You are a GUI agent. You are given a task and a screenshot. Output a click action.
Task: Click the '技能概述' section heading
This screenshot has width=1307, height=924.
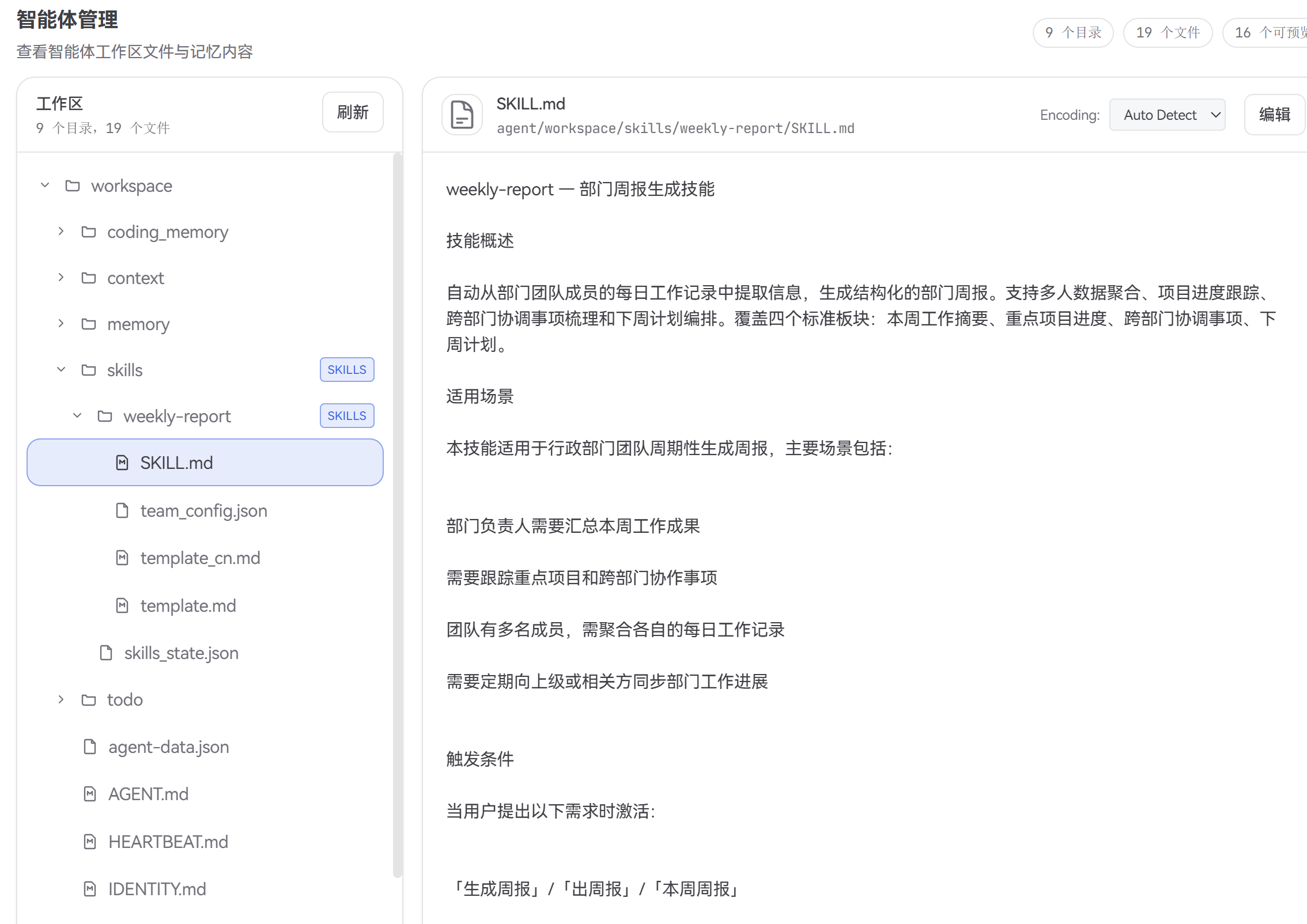pos(480,241)
